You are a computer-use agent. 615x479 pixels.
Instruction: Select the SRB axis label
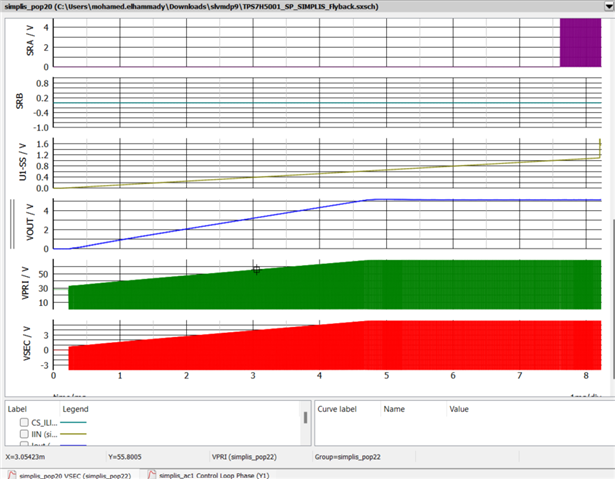19,101
